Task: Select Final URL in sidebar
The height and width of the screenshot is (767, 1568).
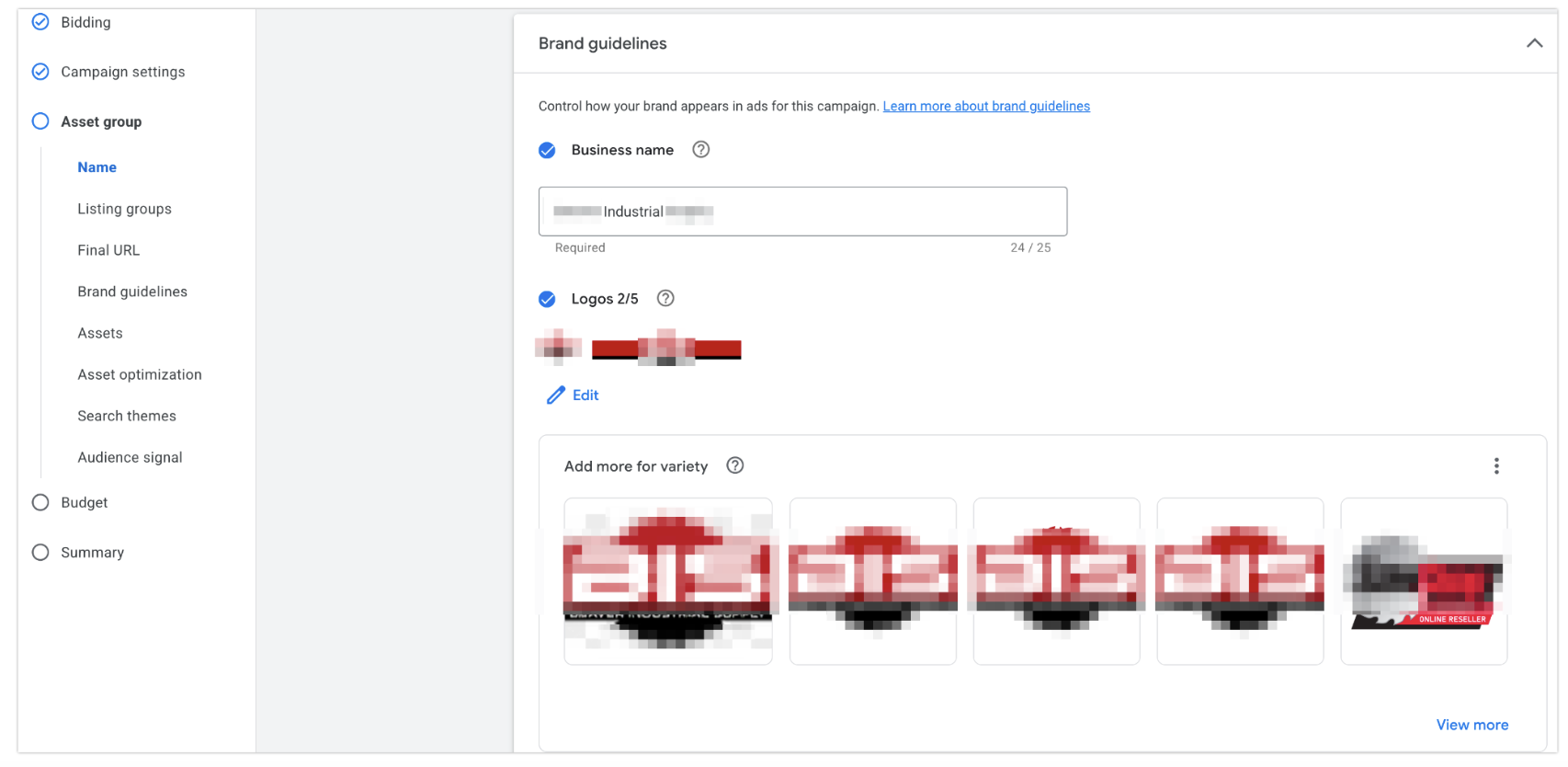Action: tap(108, 250)
